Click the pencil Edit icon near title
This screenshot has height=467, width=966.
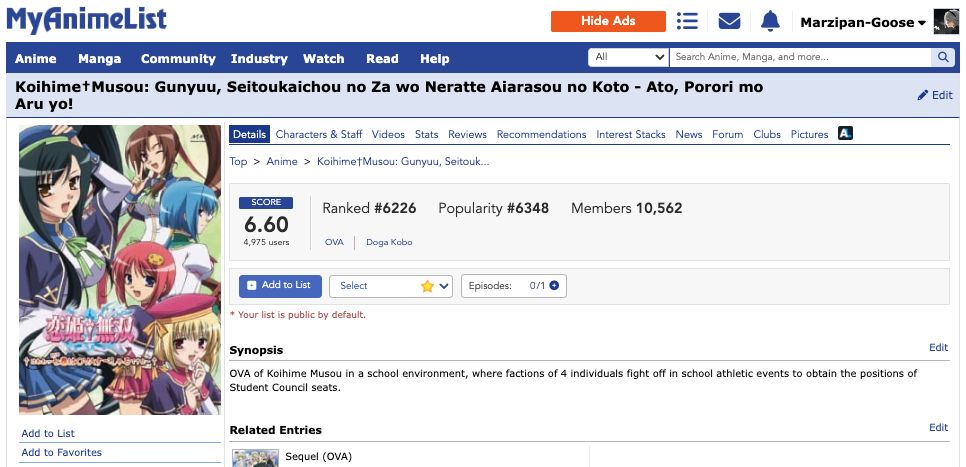(x=934, y=95)
